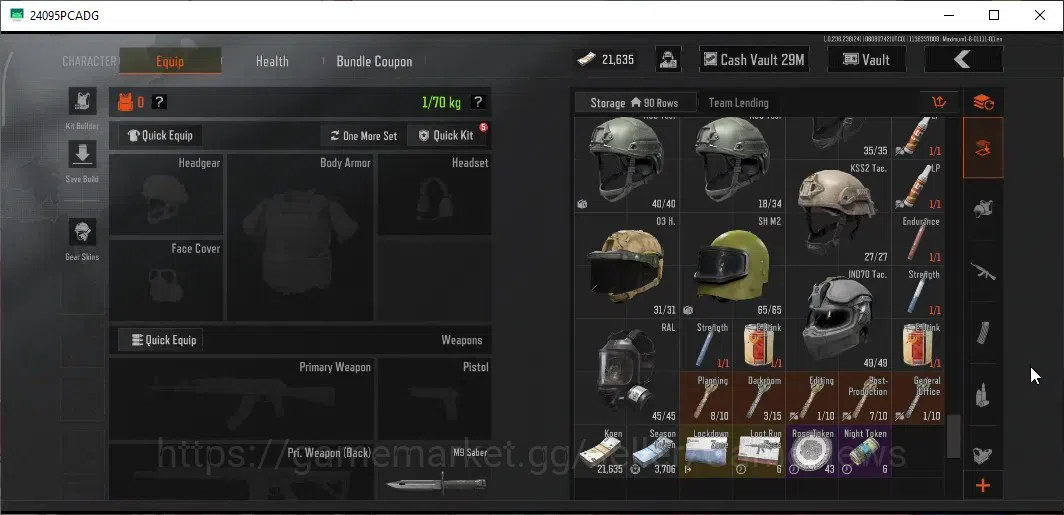Select the rifle weapons category filter

click(x=983, y=271)
